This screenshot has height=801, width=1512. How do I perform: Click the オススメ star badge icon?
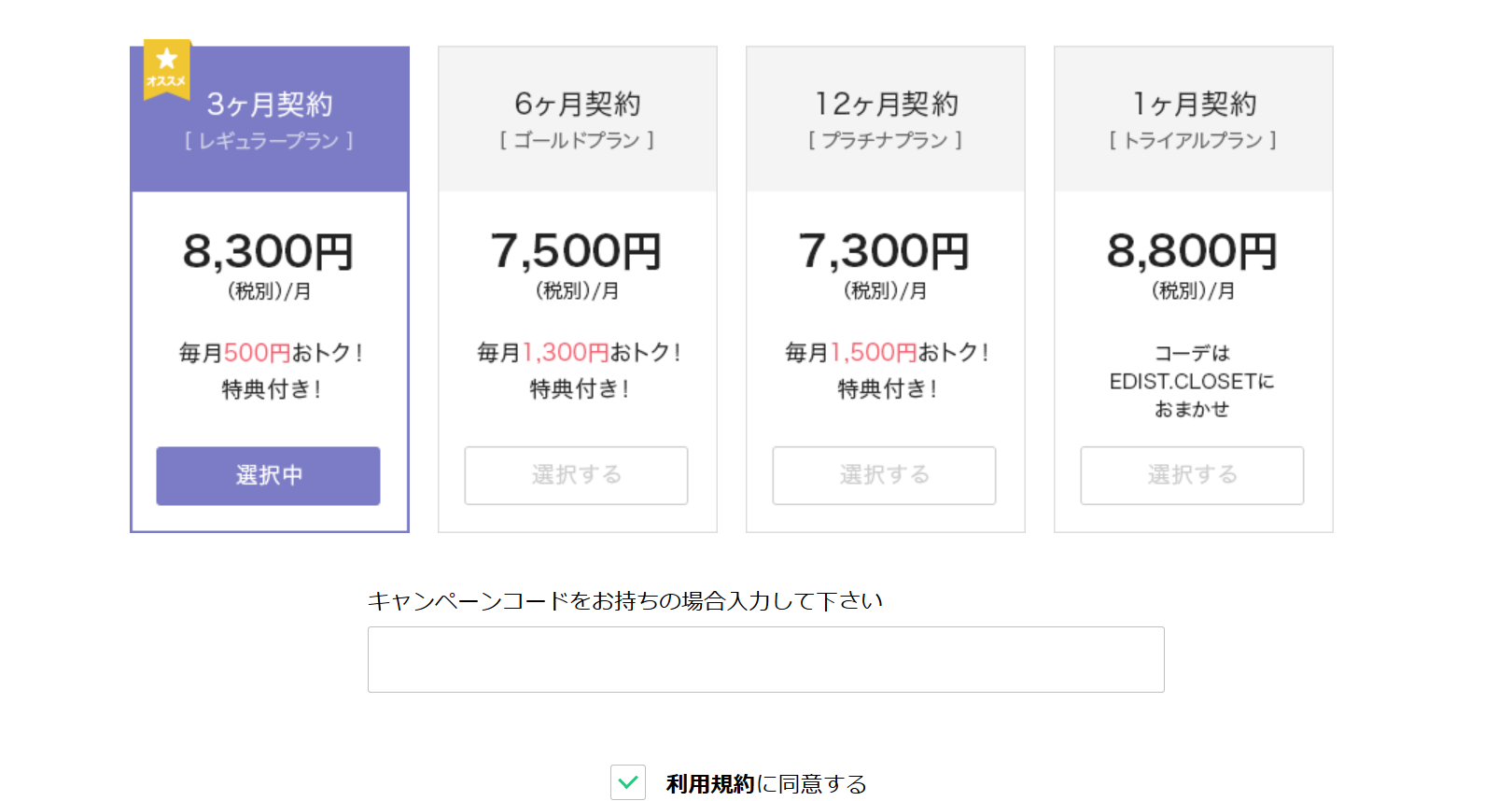coord(166,68)
